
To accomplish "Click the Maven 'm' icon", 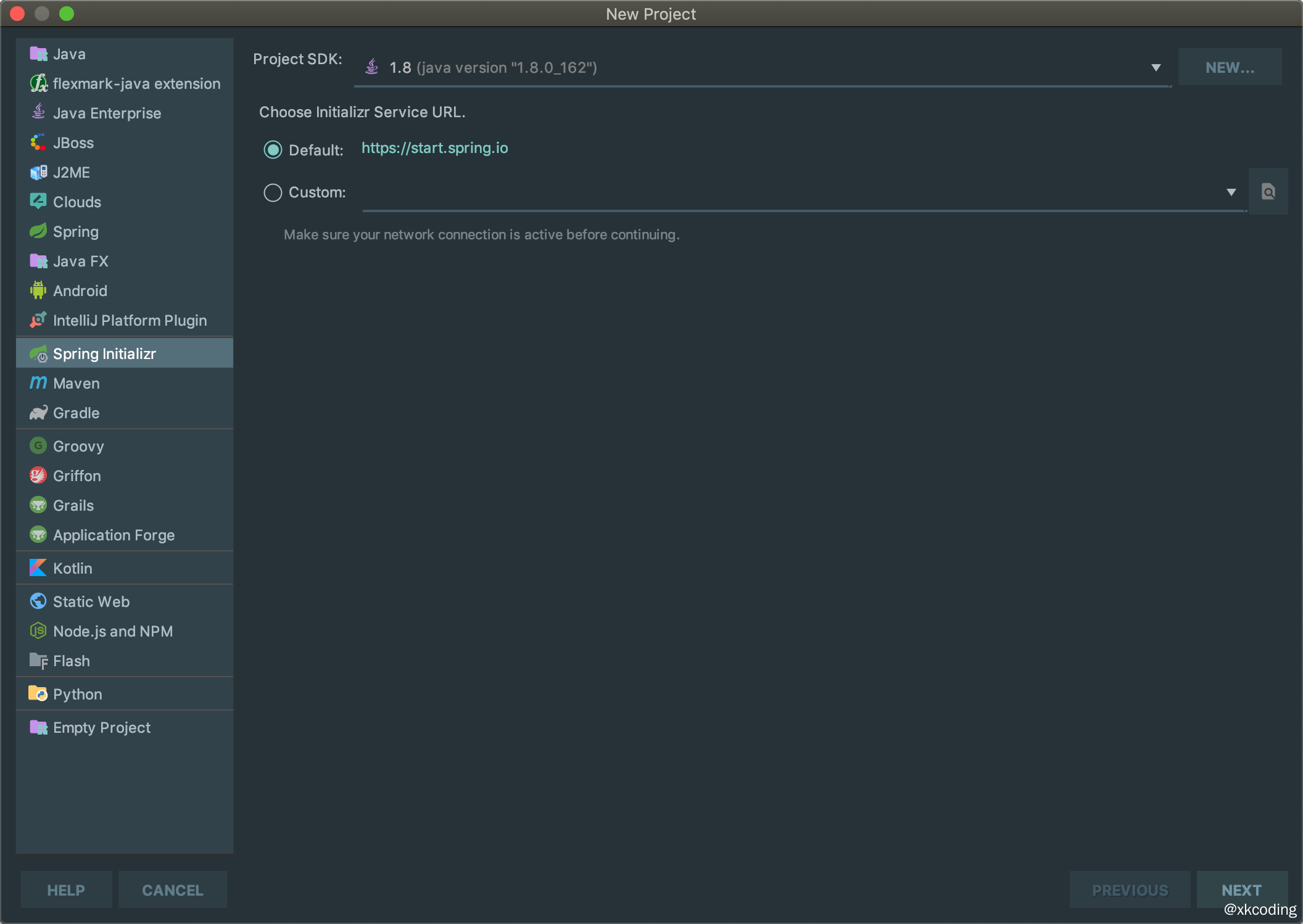I will pyautogui.click(x=38, y=383).
